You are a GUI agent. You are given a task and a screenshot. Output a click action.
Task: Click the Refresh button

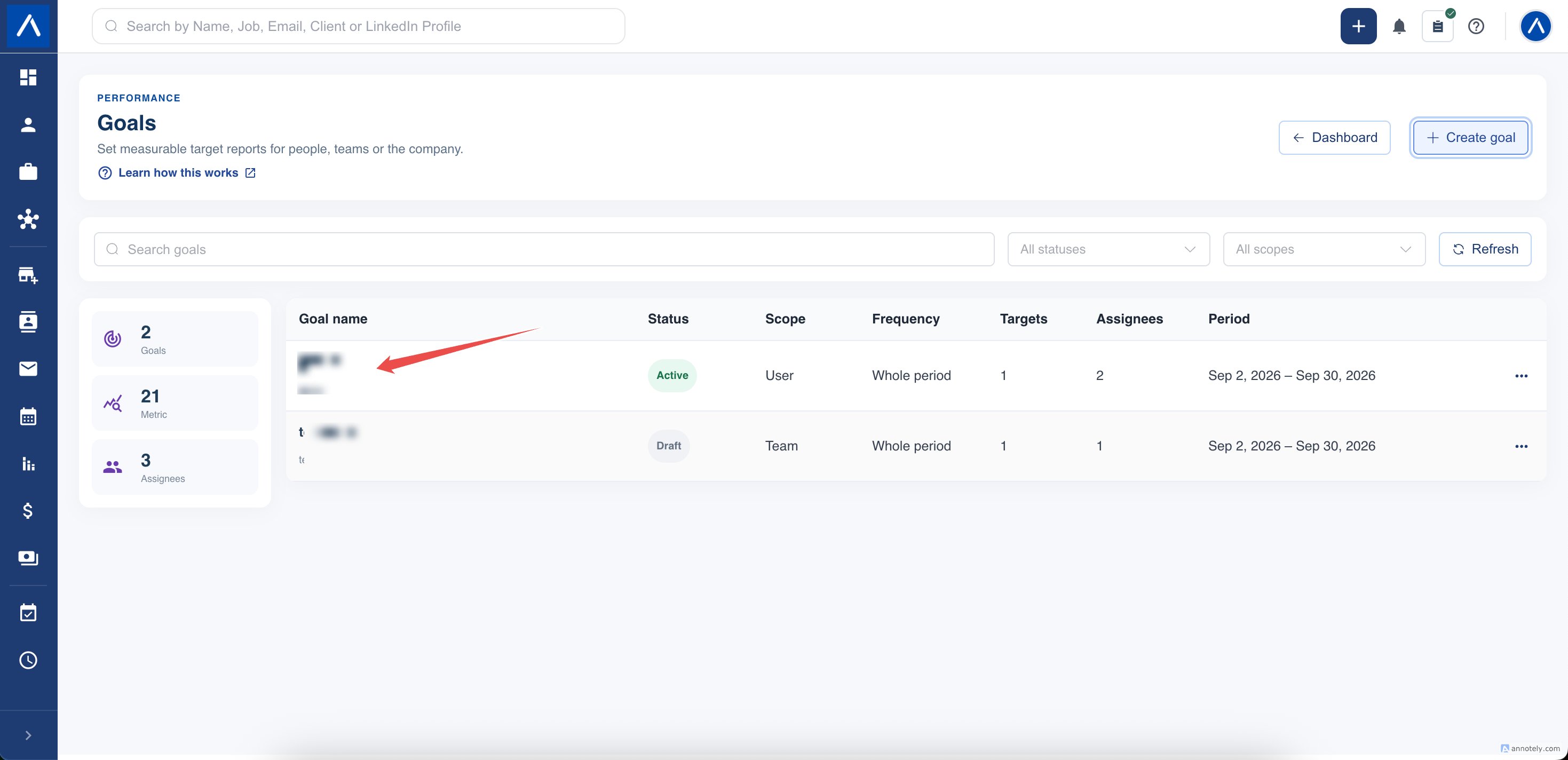click(1485, 249)
